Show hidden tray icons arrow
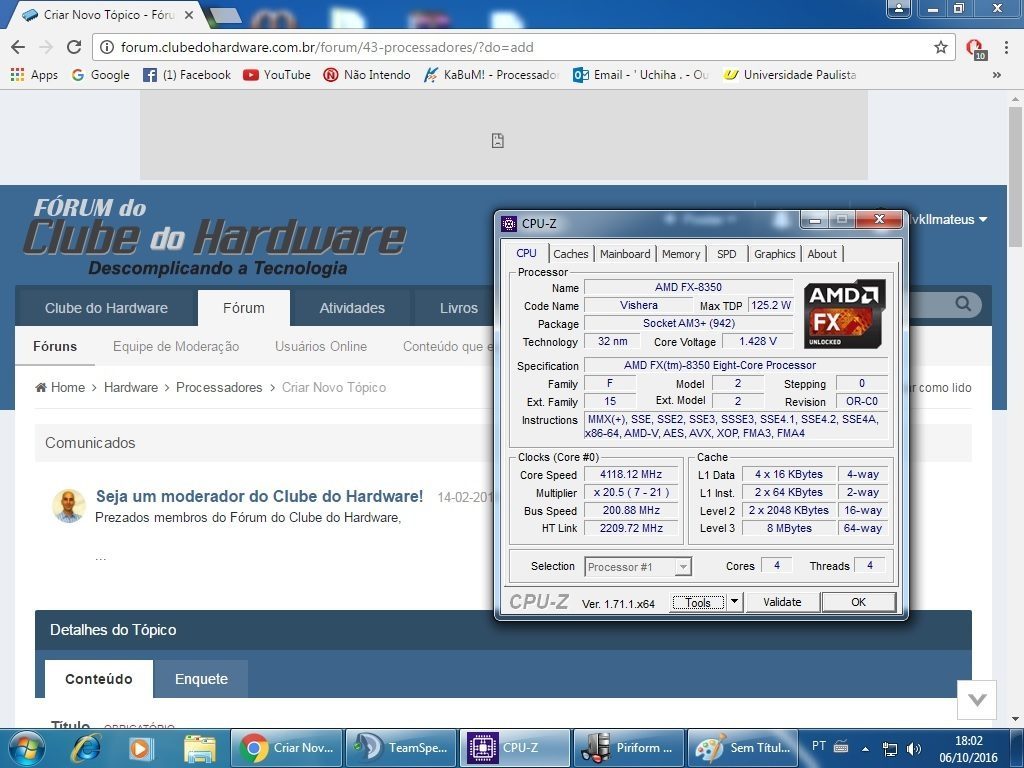The width and height of the screenshot is (1024, 768). [x=865, y=749]
